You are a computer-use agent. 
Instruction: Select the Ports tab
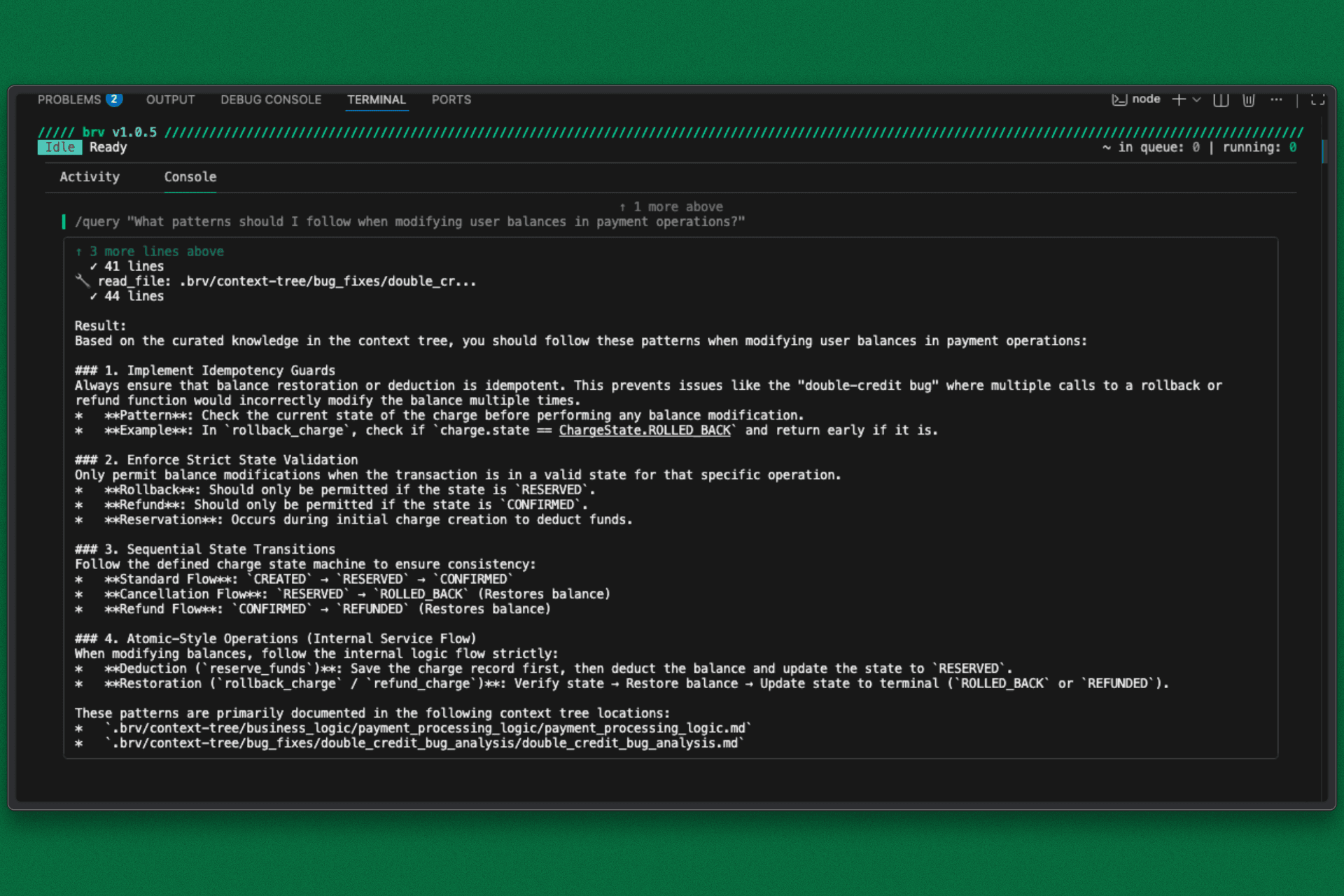click(x=451, y=99)
